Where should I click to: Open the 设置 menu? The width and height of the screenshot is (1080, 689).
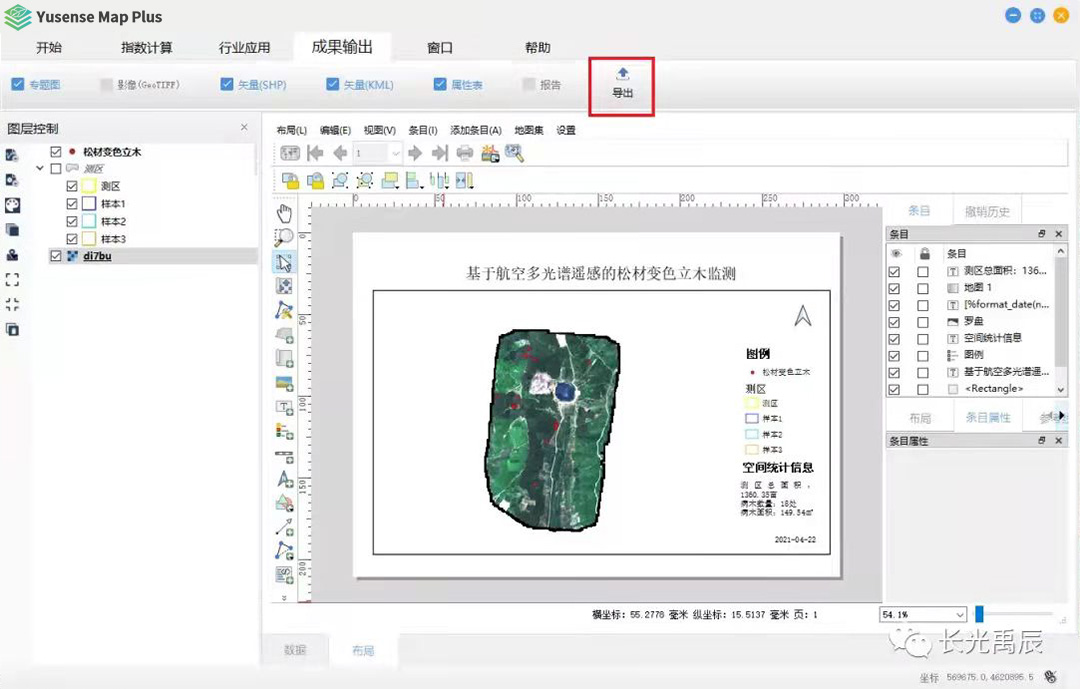point(566,130)
